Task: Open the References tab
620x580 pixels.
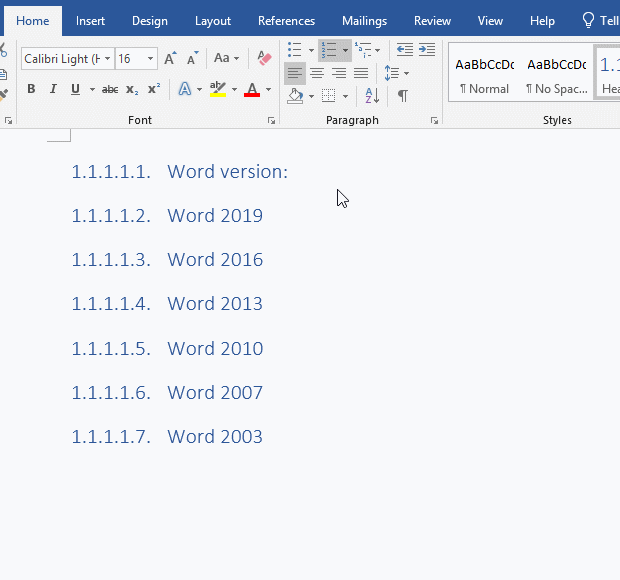Action: (x=286, y=21)
